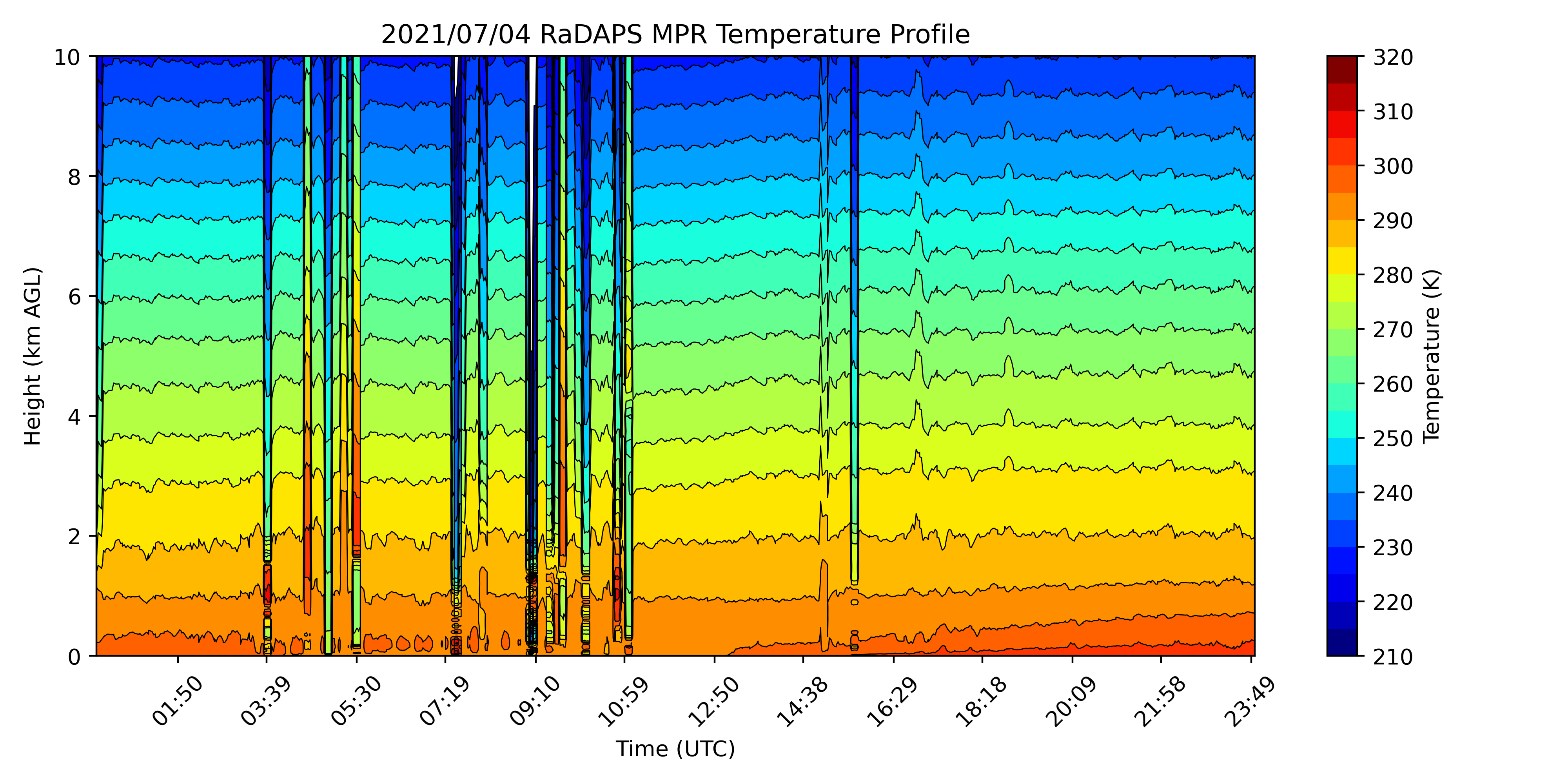Click the cyan colorbar segment near 250
The width and height of the screenshot is (1568, 784).
point(1342,424)
